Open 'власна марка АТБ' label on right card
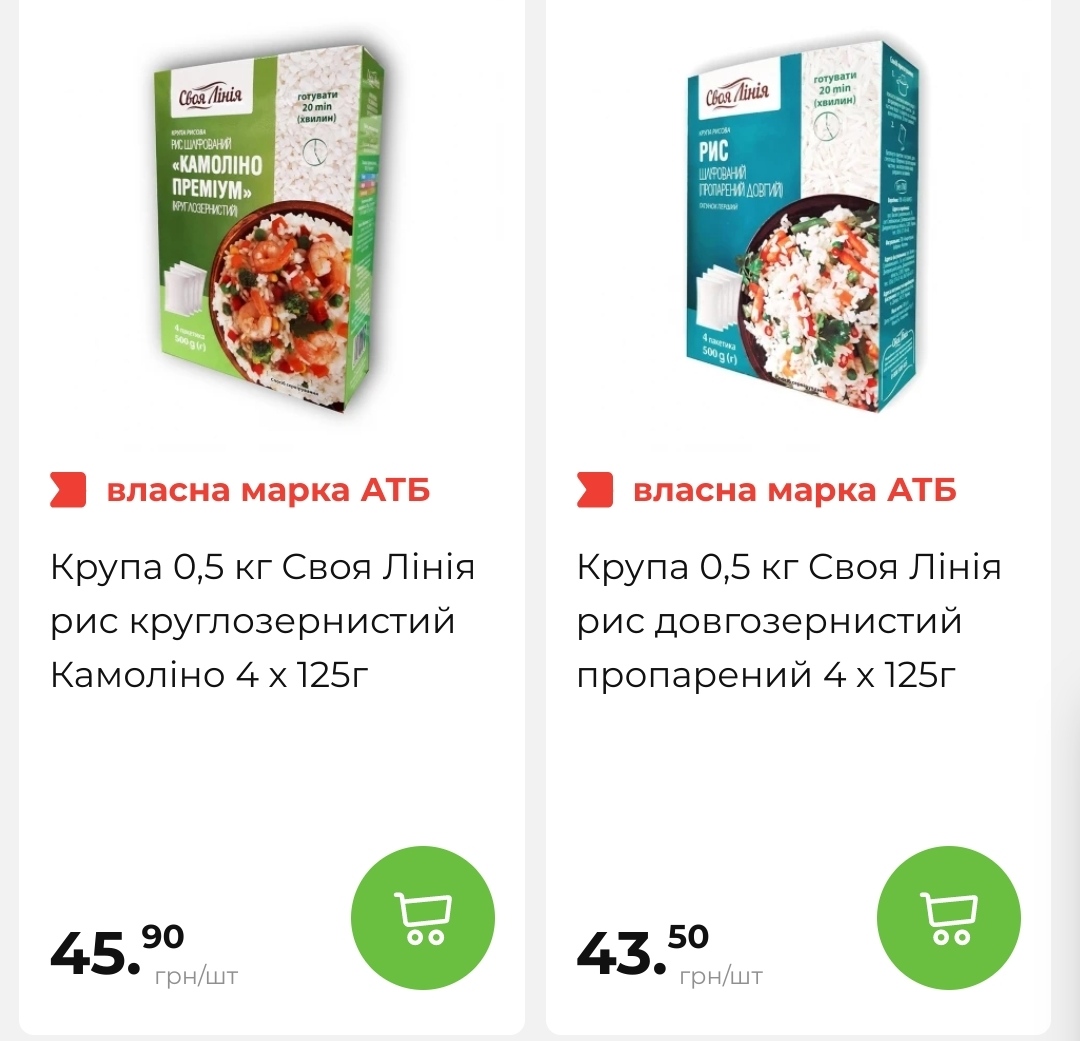 pyautogui.click(x=795, y=491)
